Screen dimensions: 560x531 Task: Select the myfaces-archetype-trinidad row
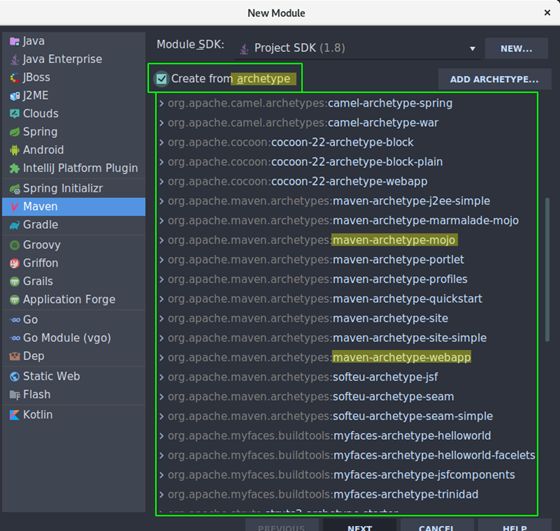[x=346, y=495]
